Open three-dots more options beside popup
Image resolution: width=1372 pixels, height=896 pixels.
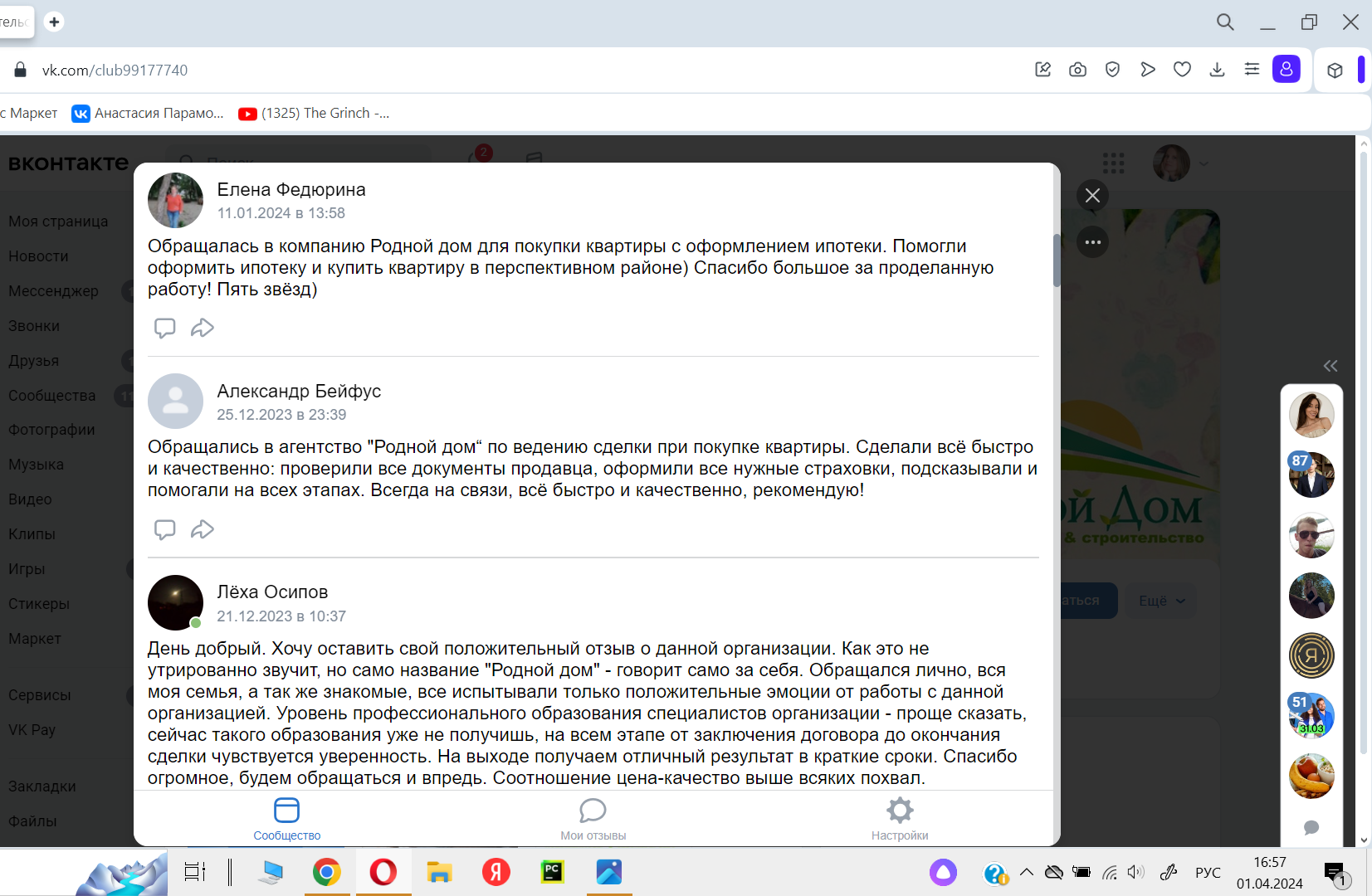pos(1092,242)
